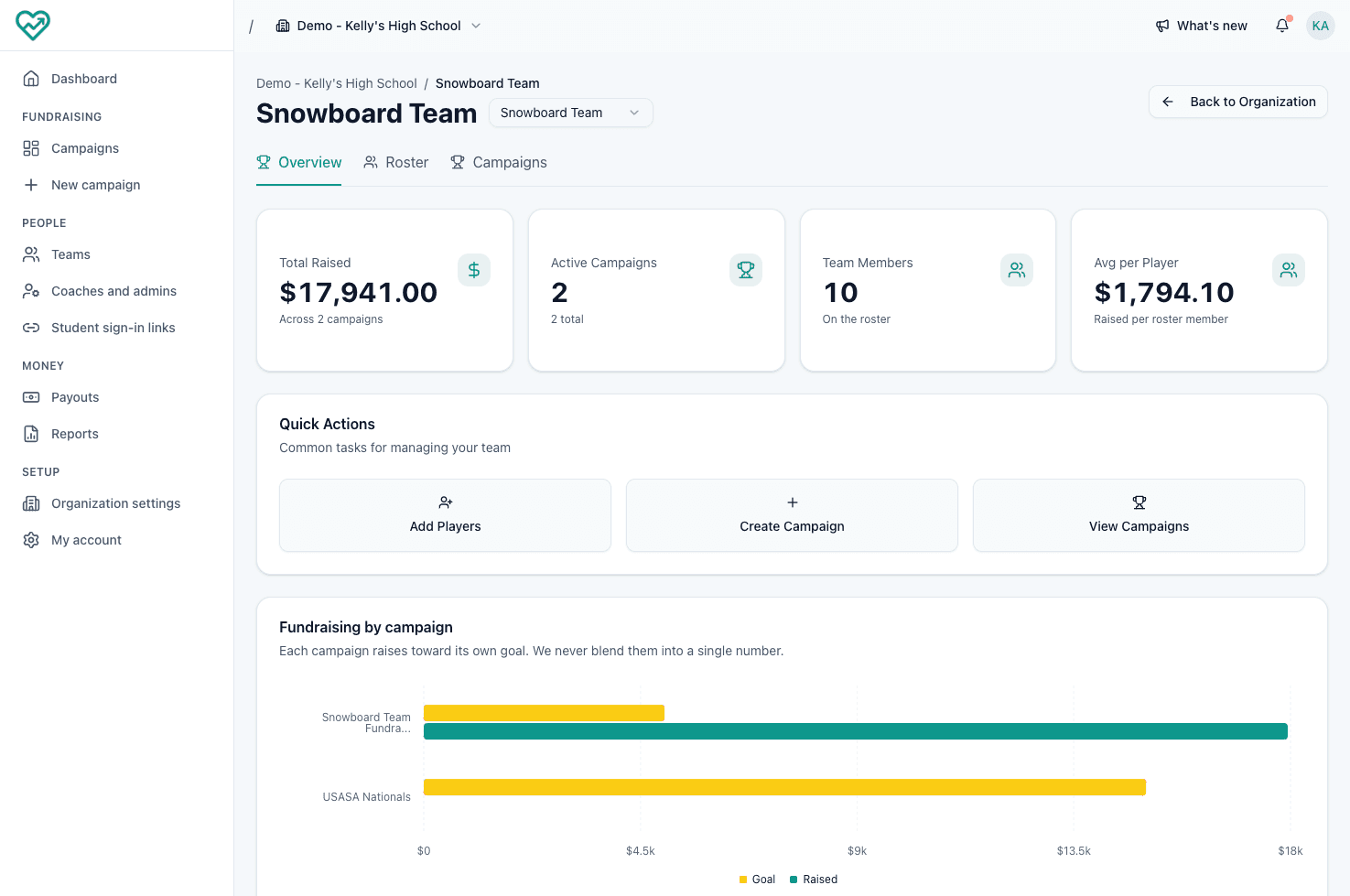Click the Campaigns grid icon in sidebar

pos(31,148)
